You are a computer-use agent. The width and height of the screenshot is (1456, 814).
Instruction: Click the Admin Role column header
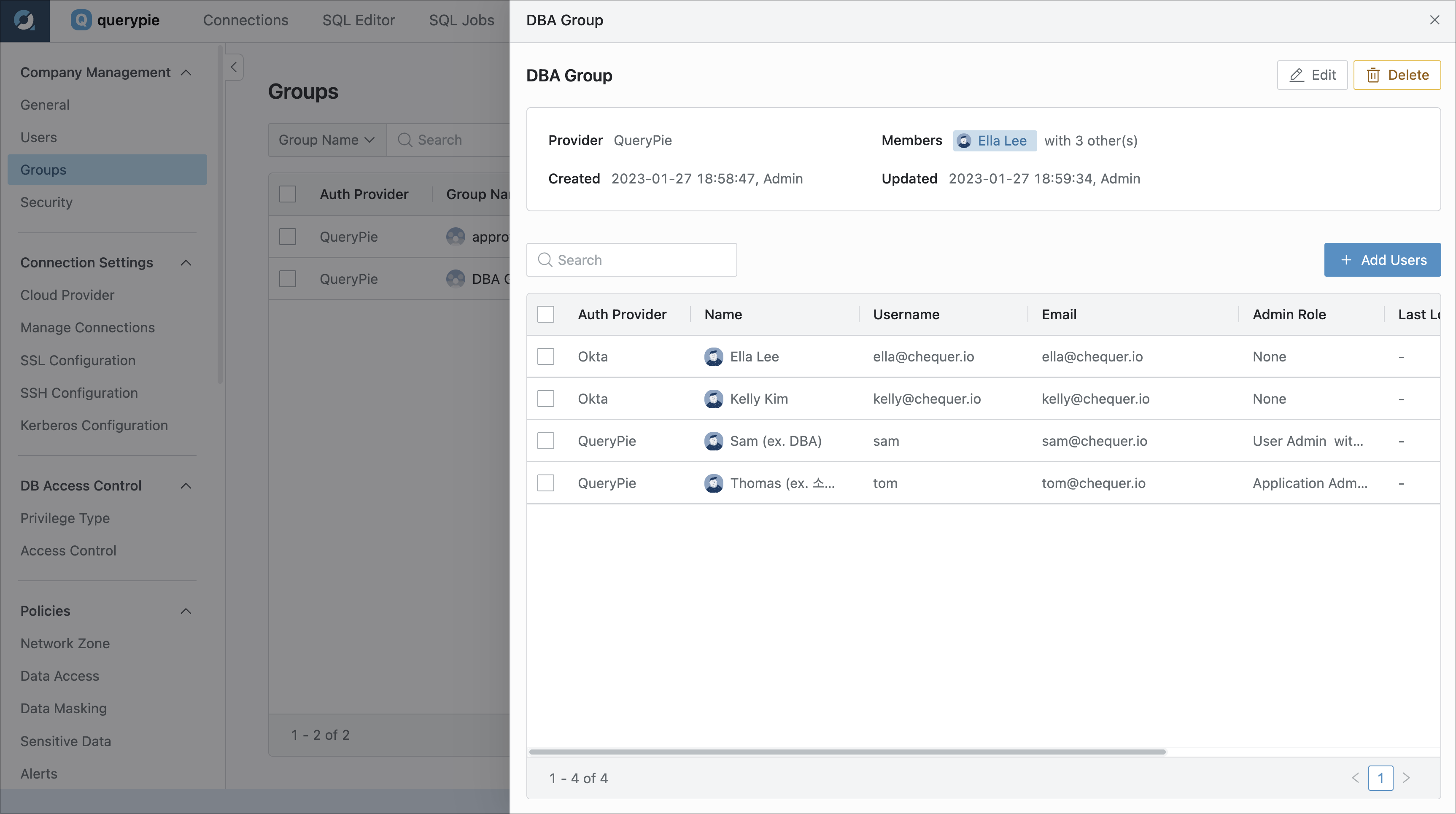[x=1289, y=314]
